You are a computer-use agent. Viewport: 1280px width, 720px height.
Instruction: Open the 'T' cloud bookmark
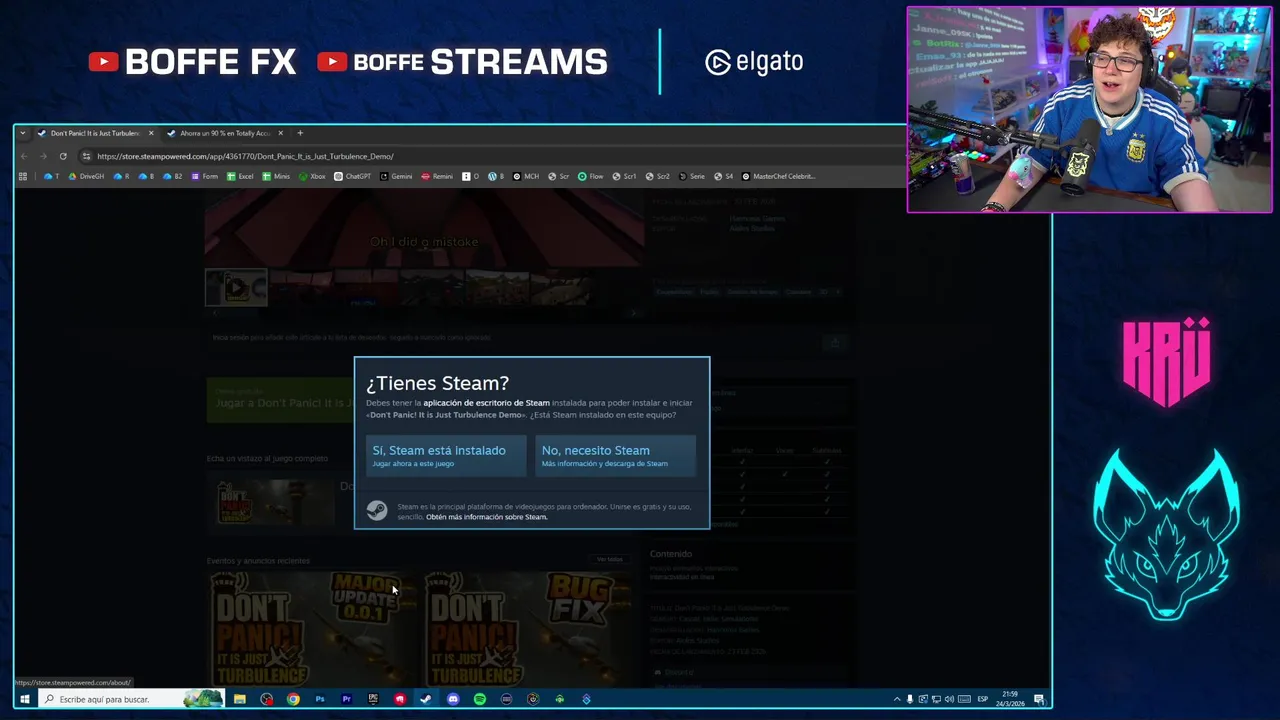52,176
